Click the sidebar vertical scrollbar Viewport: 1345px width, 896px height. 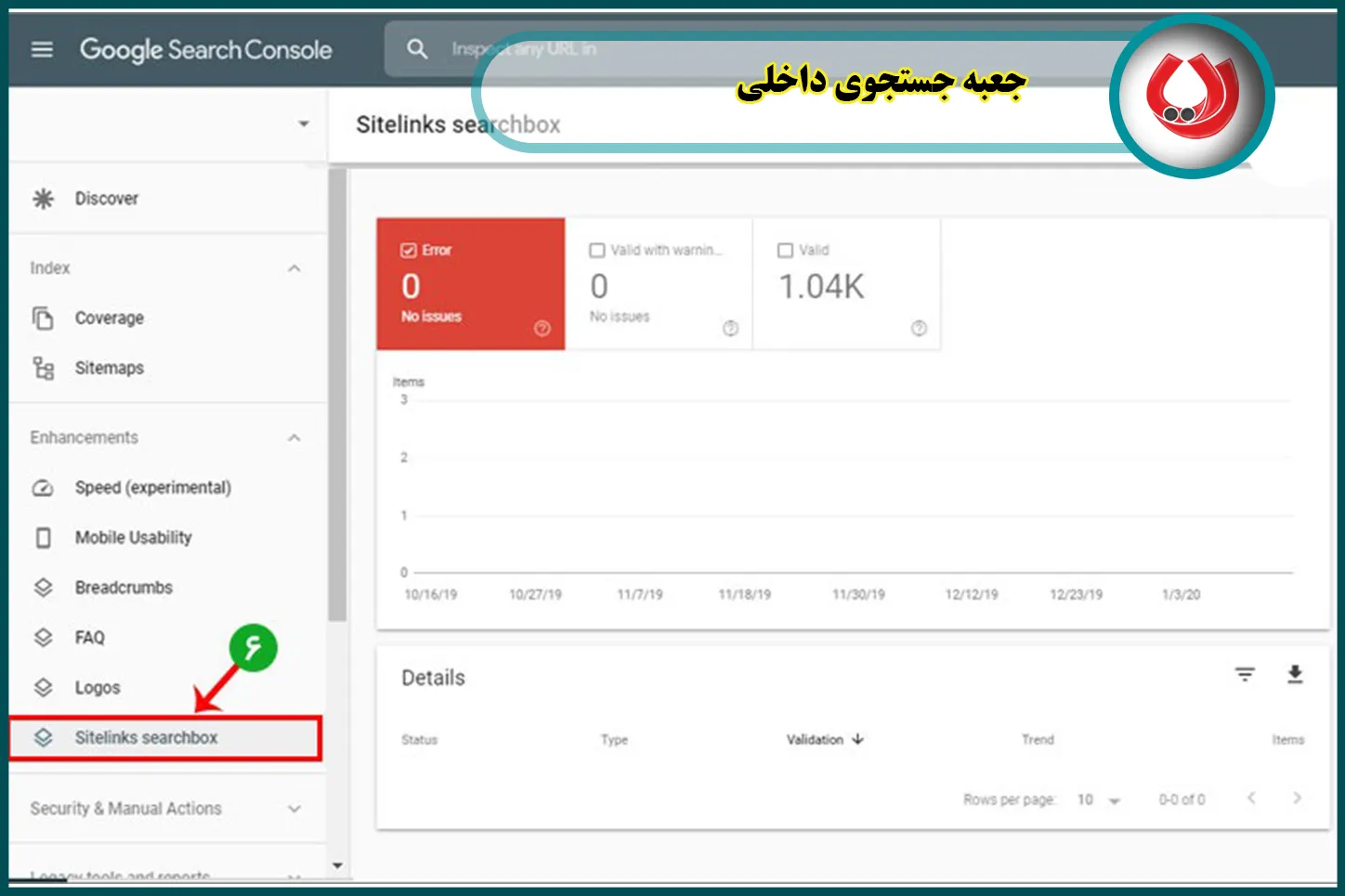(x=337, y=395)
